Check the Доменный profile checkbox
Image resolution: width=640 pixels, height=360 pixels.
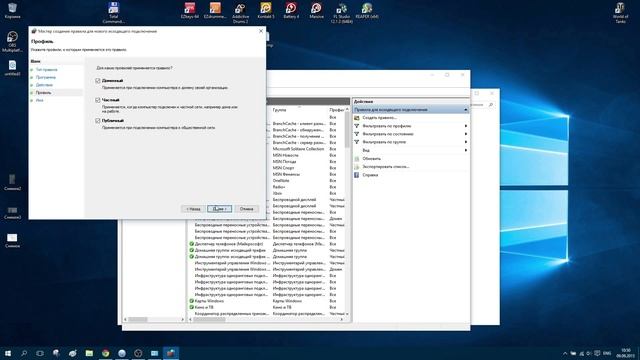(x=98, y=81)
